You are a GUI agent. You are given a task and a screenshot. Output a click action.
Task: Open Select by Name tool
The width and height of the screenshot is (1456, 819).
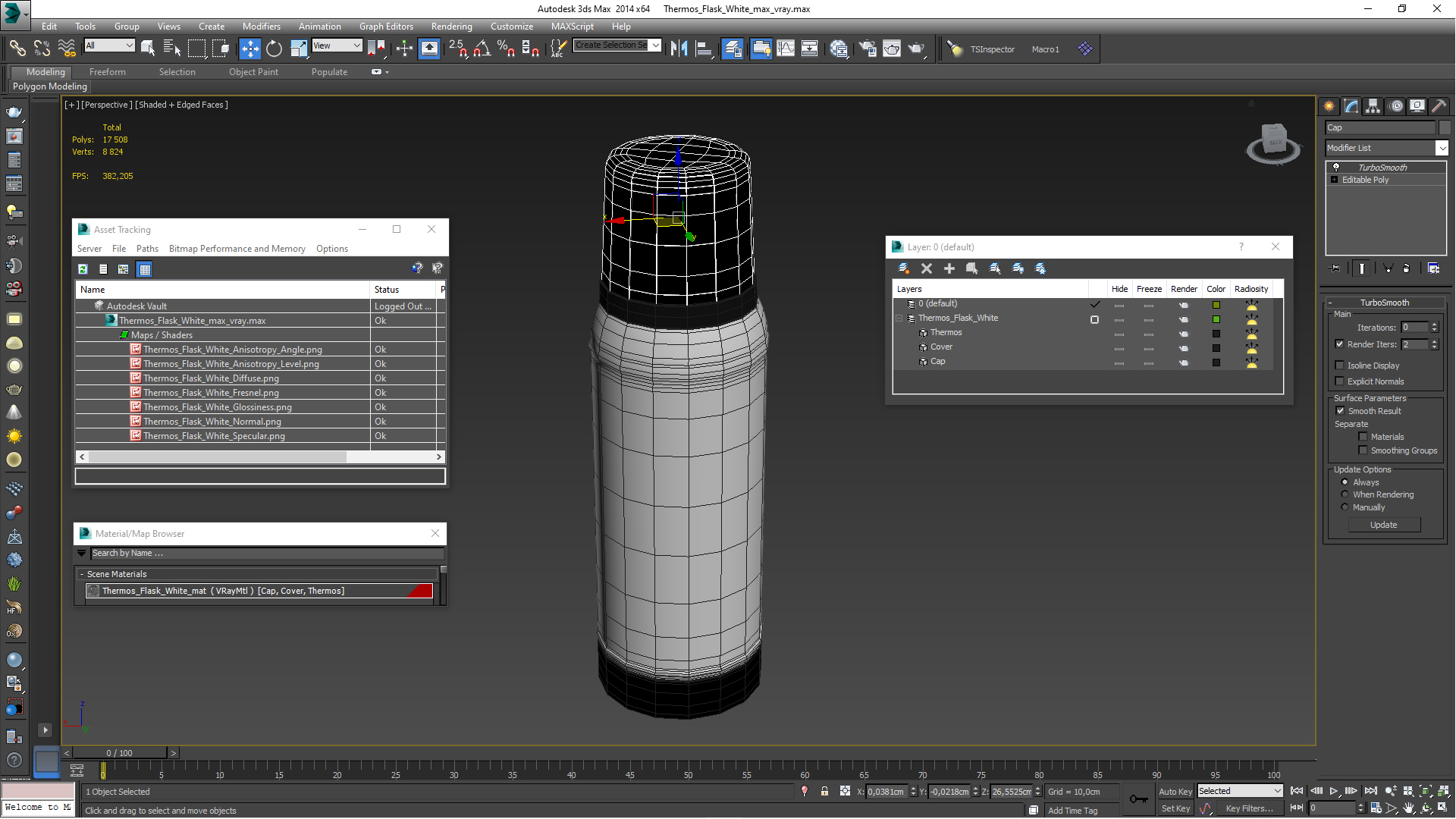tap(172, 49)
